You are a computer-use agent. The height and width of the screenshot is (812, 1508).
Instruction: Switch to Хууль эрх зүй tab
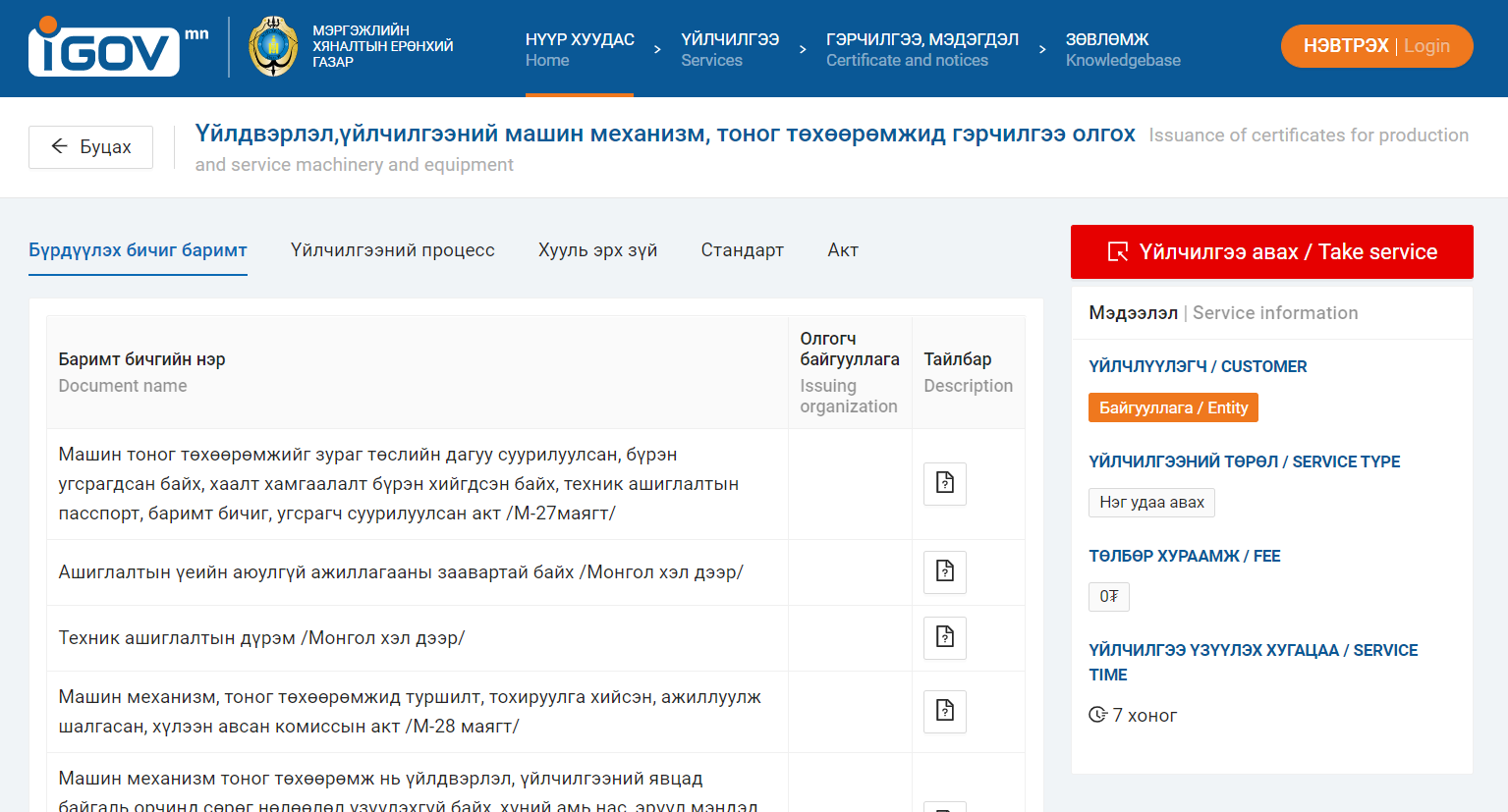pos(597,250)
